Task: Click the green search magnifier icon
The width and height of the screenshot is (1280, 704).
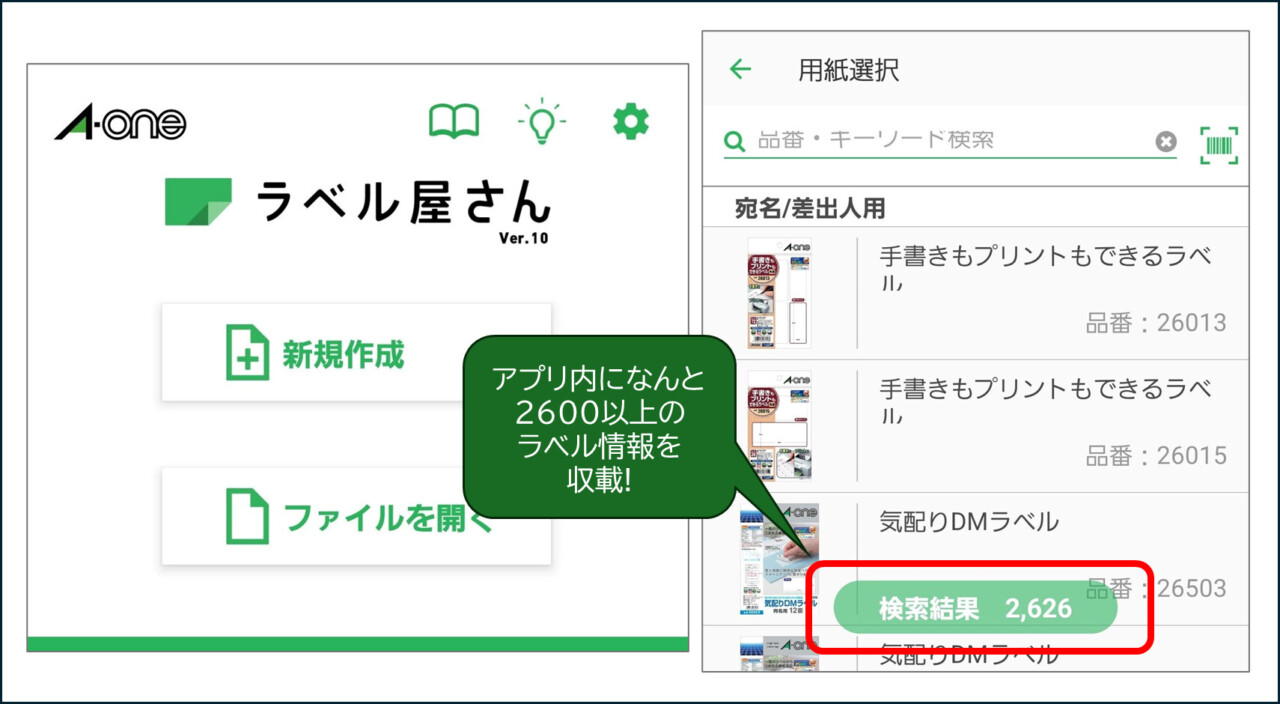Action: click(x=735, y=142)
